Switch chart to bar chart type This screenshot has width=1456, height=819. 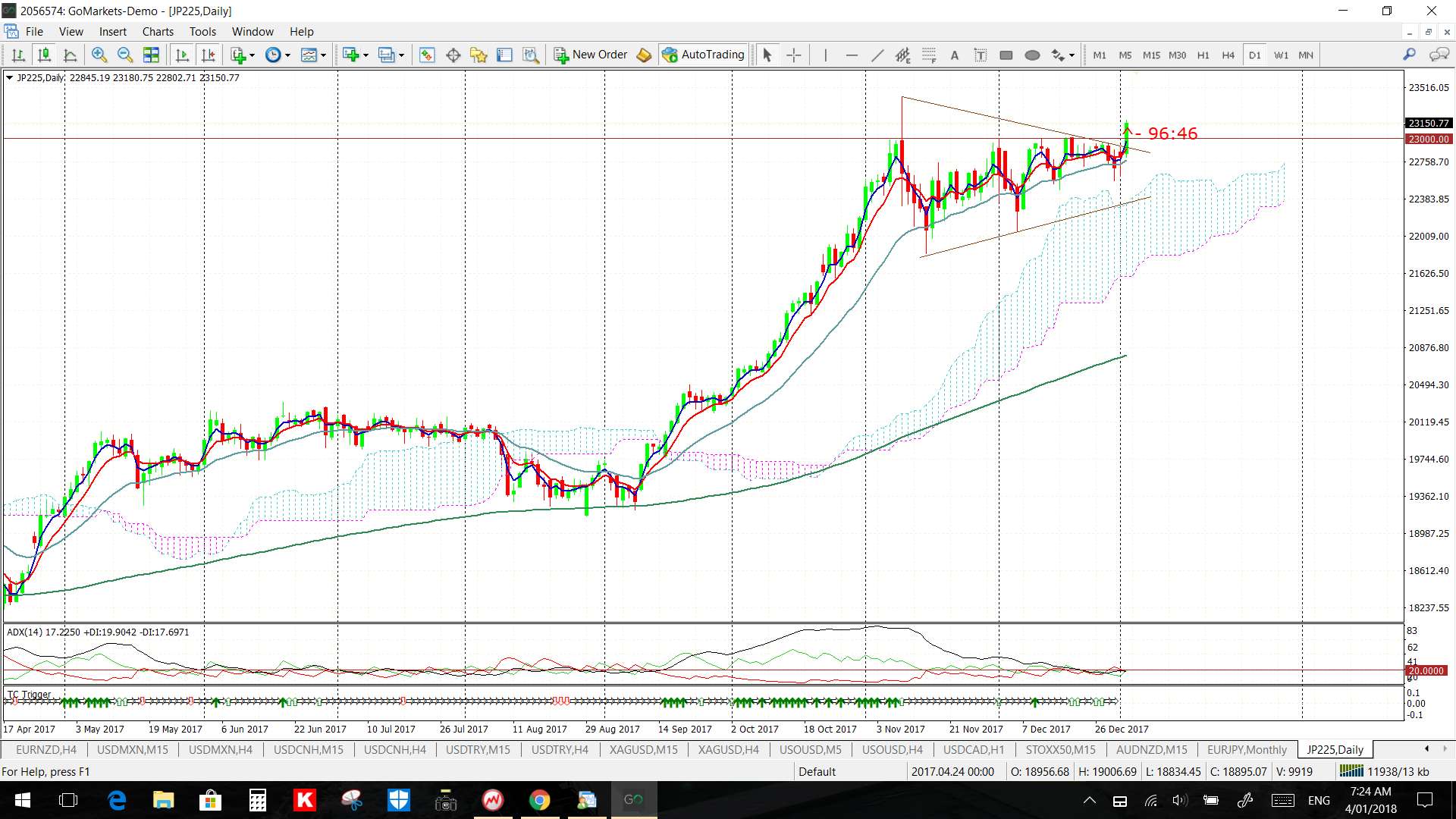(19, 55)
